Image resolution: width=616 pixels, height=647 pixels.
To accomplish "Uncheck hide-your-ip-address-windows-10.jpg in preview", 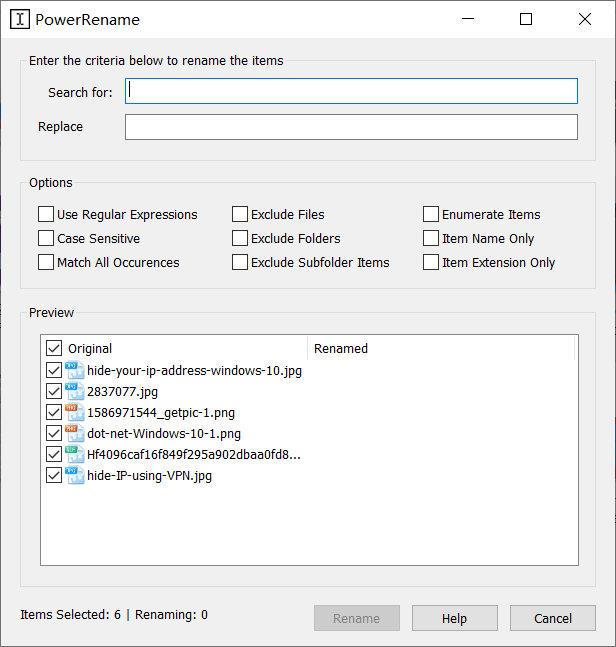I will (54, 370).
